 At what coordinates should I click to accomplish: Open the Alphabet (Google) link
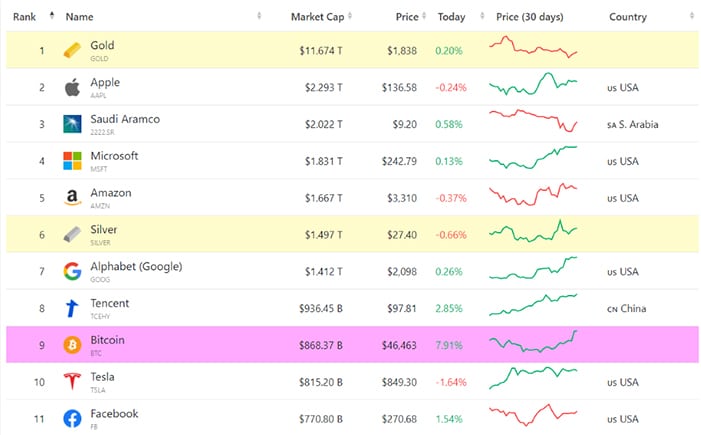[x=136, y=266]
